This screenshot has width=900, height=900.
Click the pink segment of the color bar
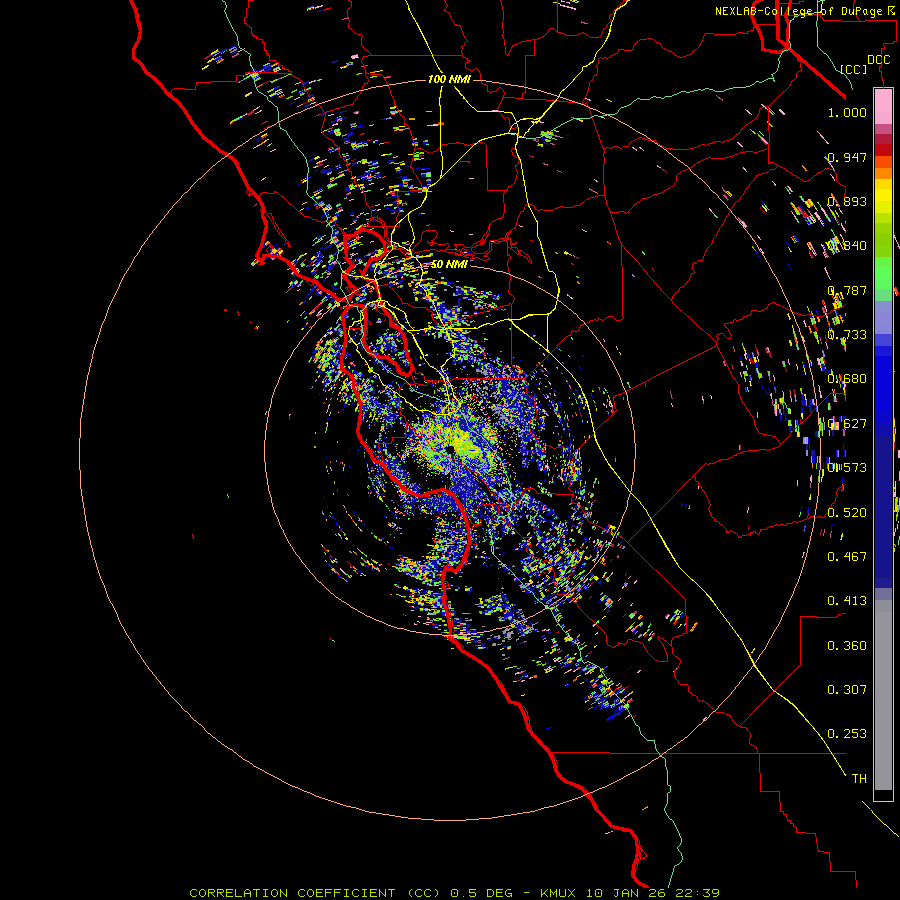pos(883,107)
